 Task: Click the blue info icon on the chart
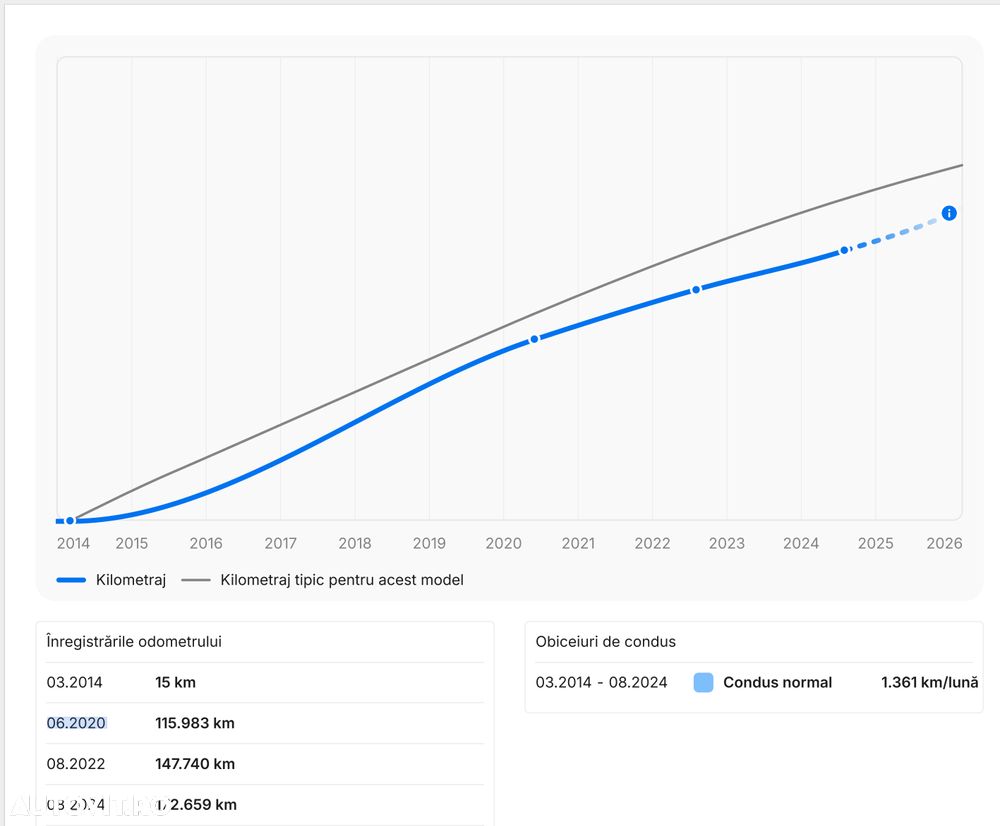[x=949, y=213]
